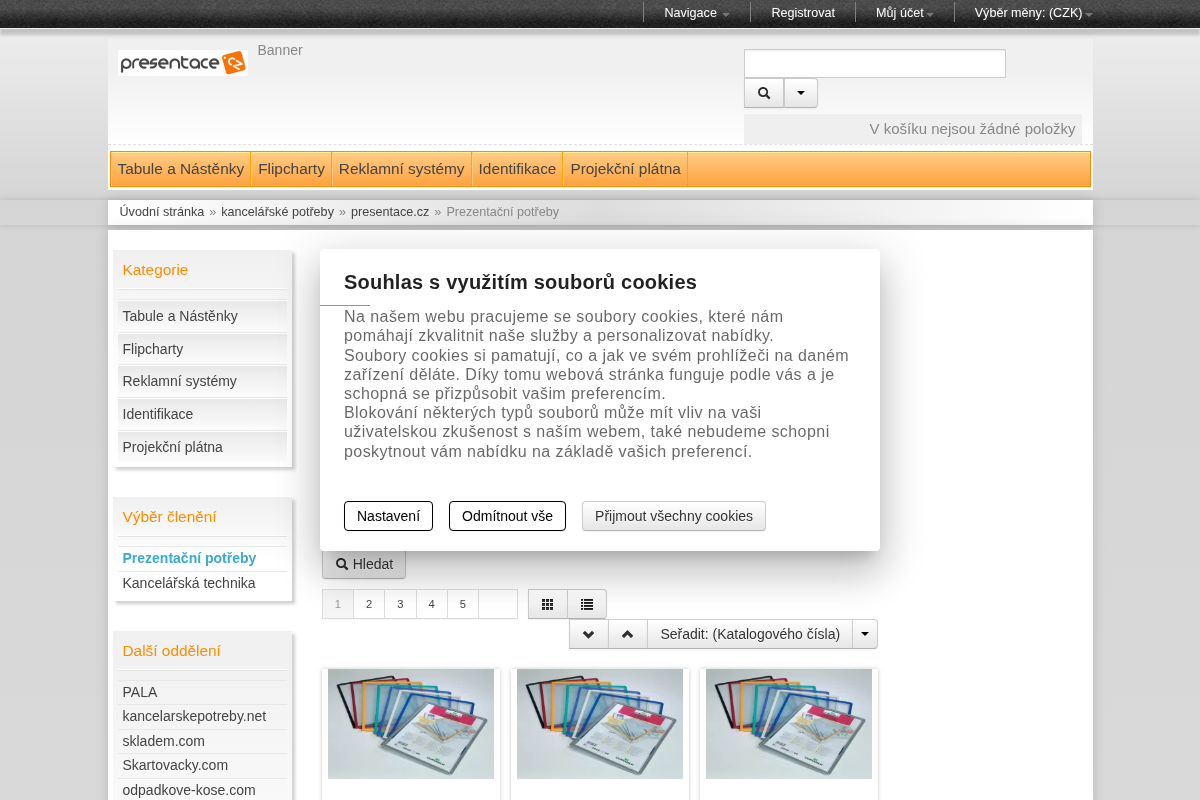1200x800 pixels.
Task: Click Odmítnout vše cookie button
Action: click(507, 516)
